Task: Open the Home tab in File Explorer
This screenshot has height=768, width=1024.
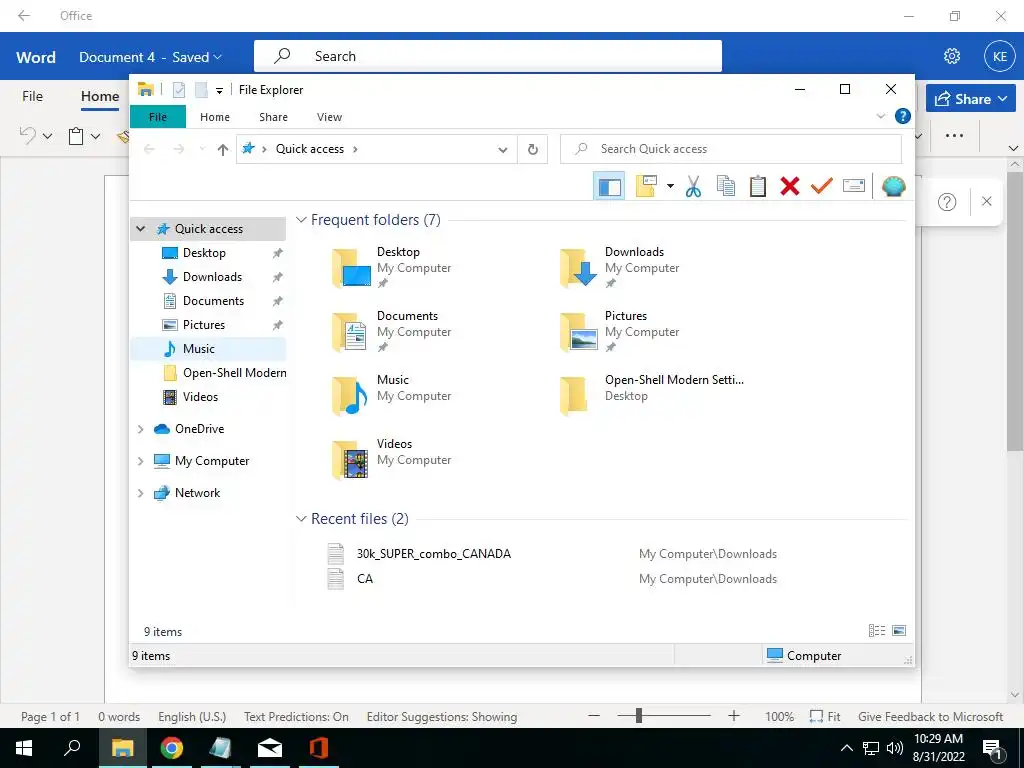Action: 215,117
